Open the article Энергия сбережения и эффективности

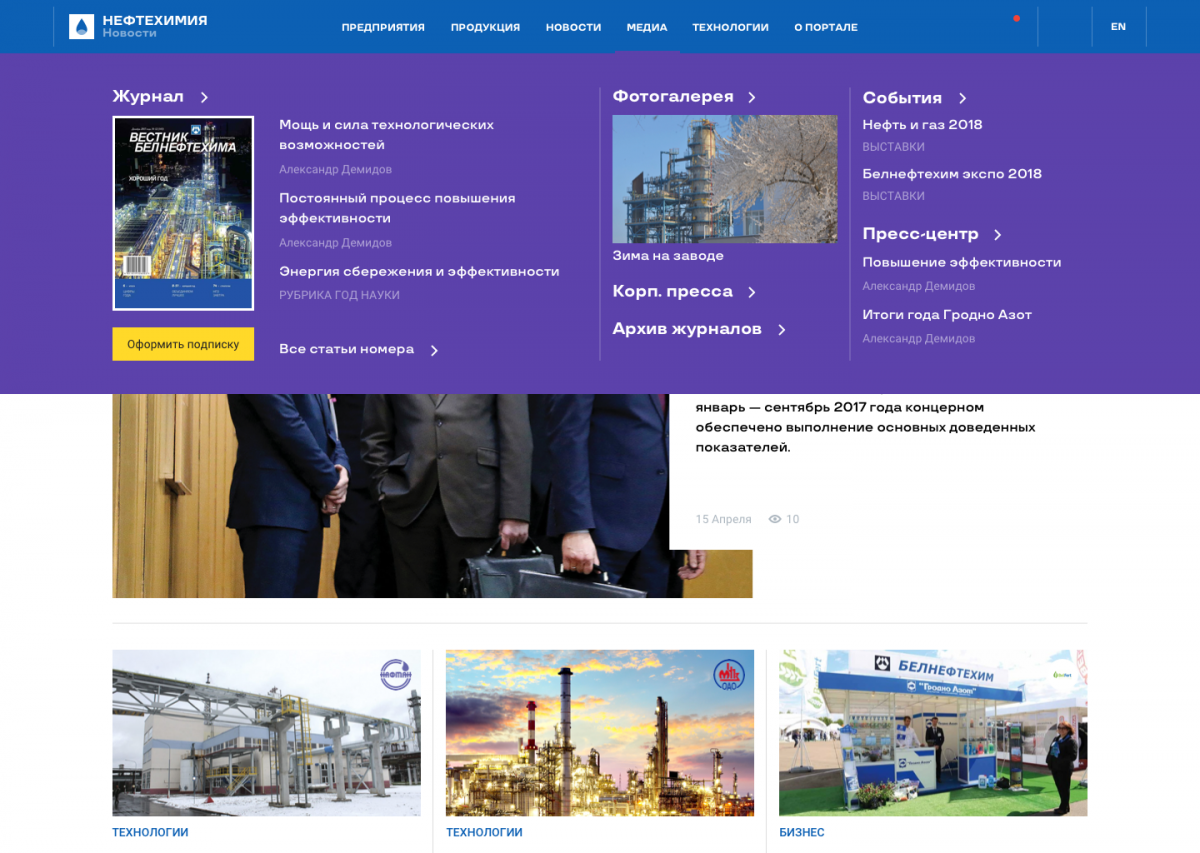[419, 271]
